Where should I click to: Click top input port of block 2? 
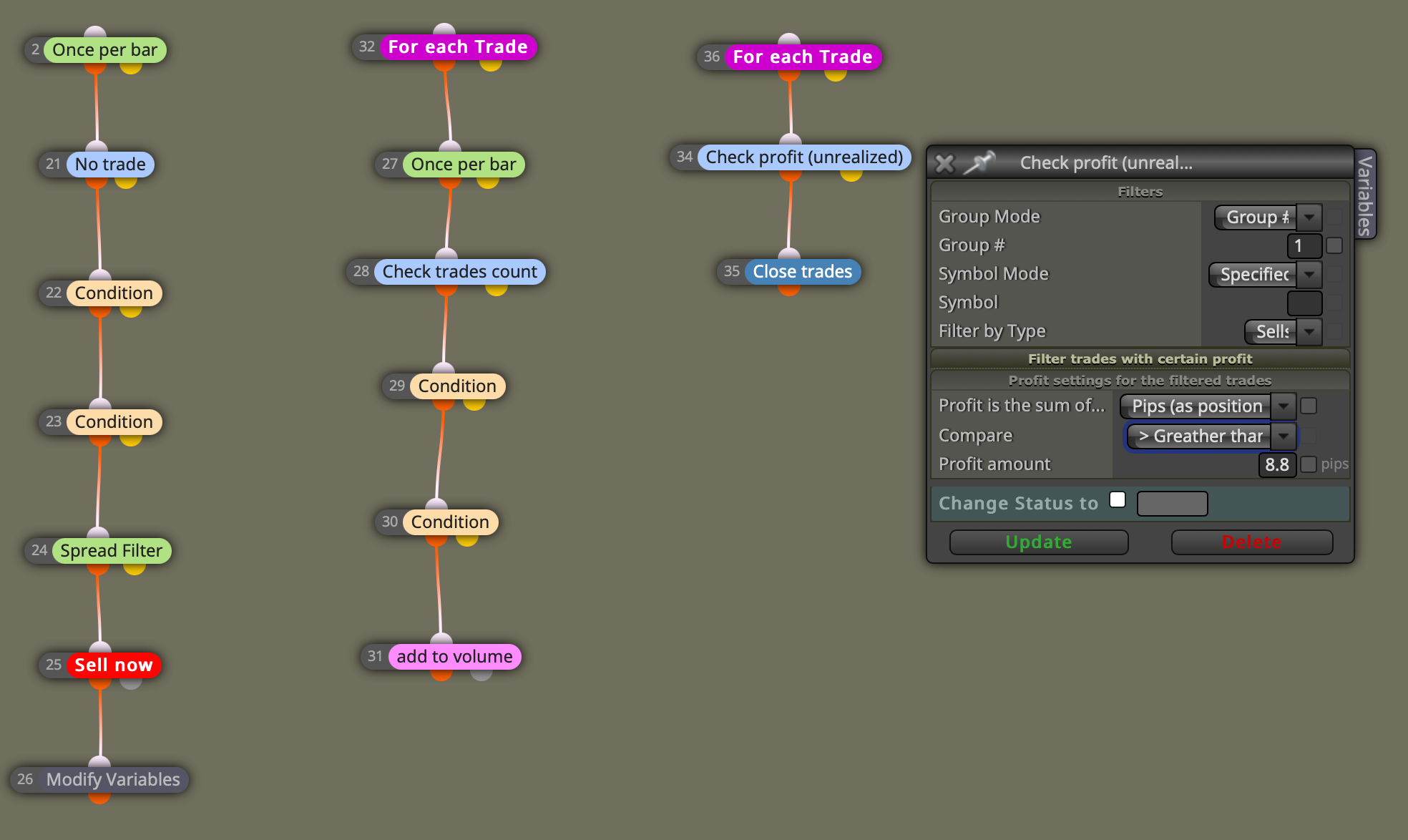point(95,32)
